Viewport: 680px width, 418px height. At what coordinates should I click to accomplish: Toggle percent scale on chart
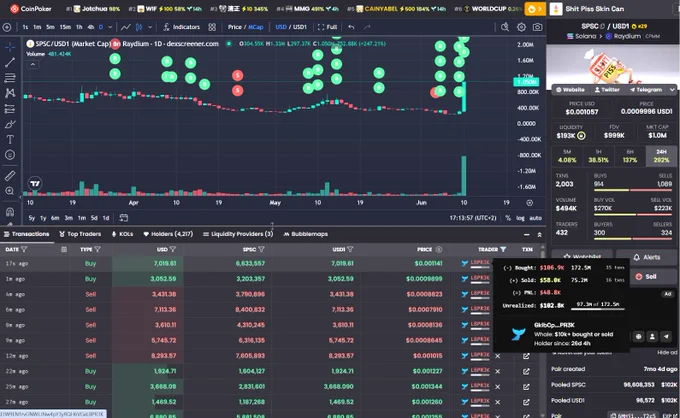[508, 218]
